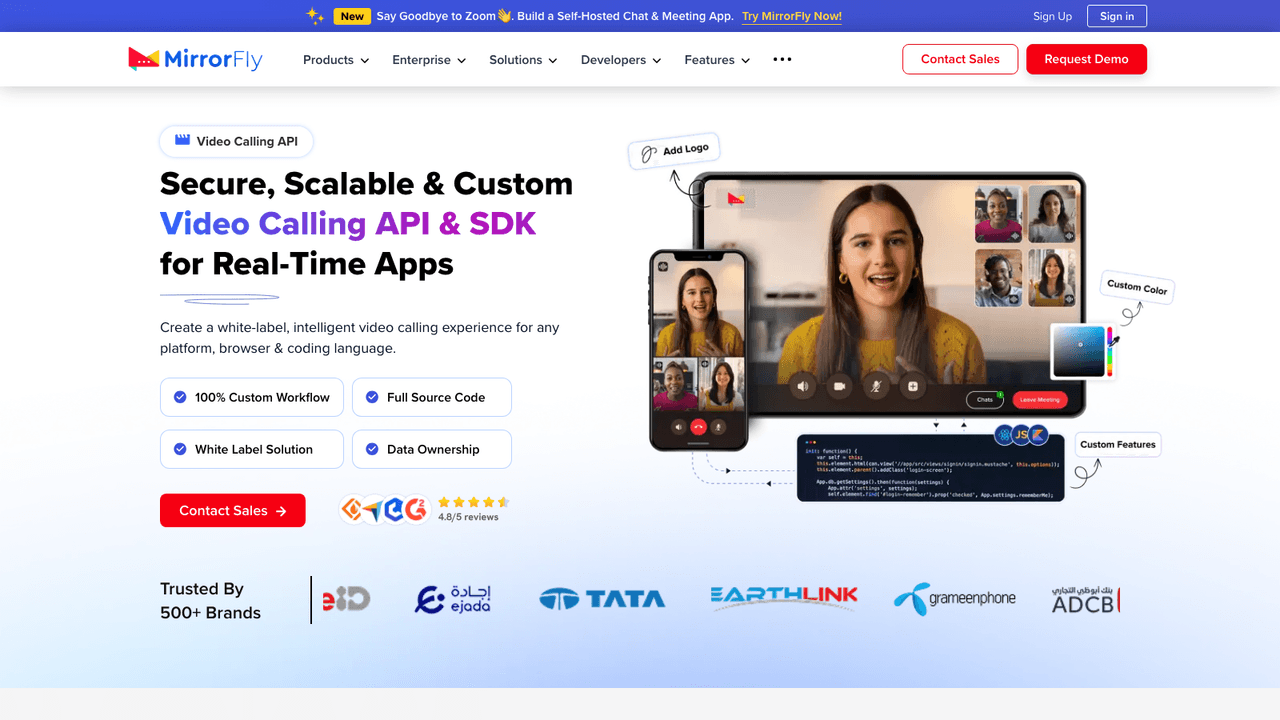Click the Sign Up link
Image resolution: width=1280 pixels, height=720 pixels.
(x=1052, y=16)
